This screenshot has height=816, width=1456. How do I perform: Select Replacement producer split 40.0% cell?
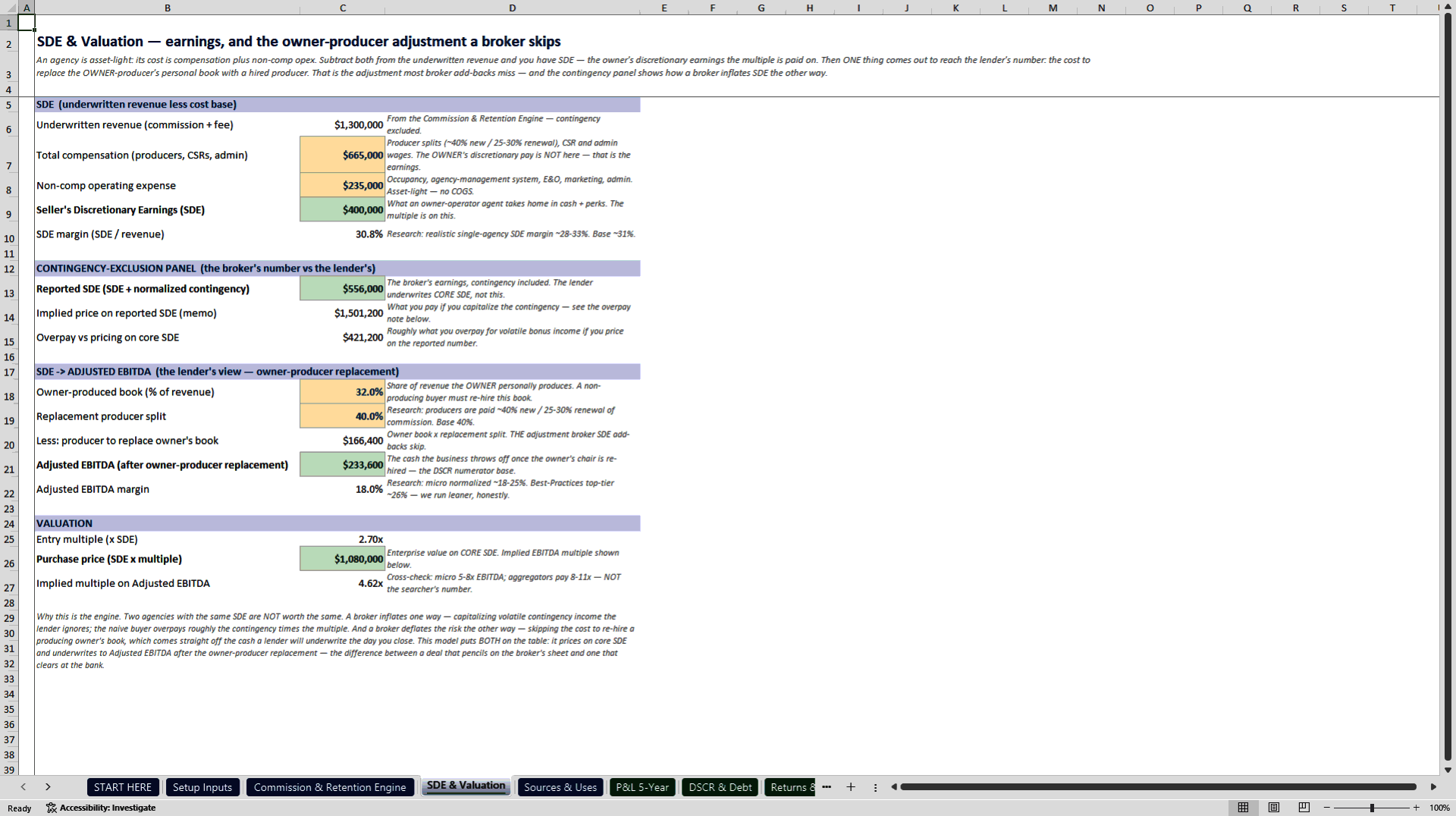343,416
